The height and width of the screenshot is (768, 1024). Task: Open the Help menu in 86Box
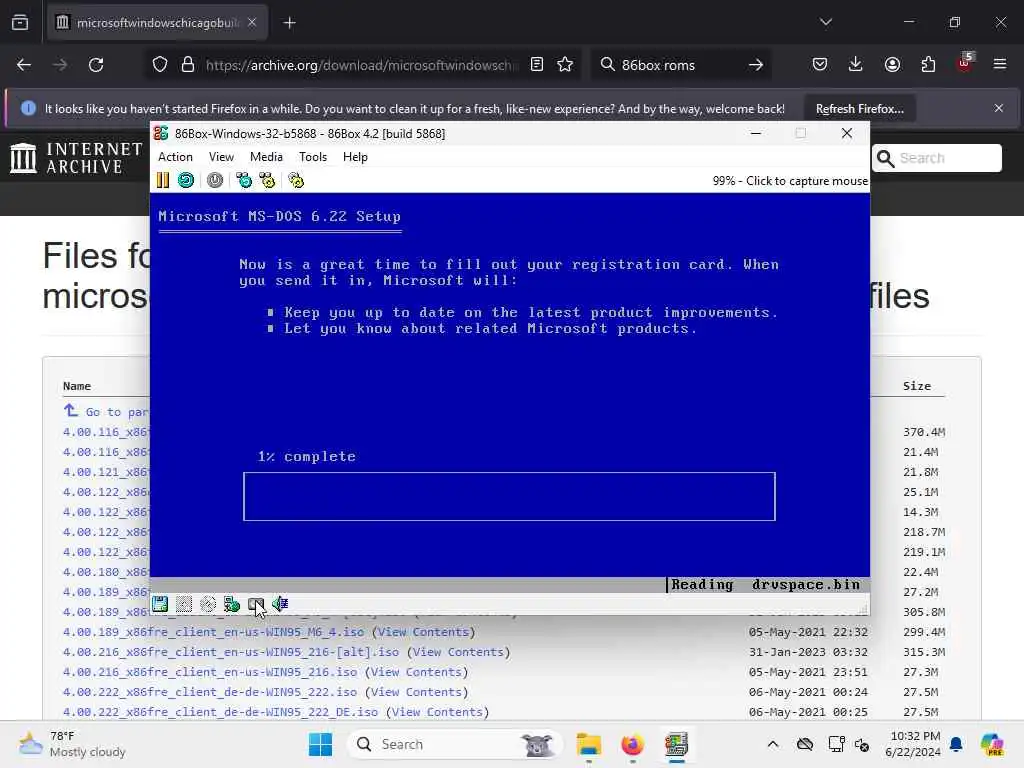click(x=355, y=157)
